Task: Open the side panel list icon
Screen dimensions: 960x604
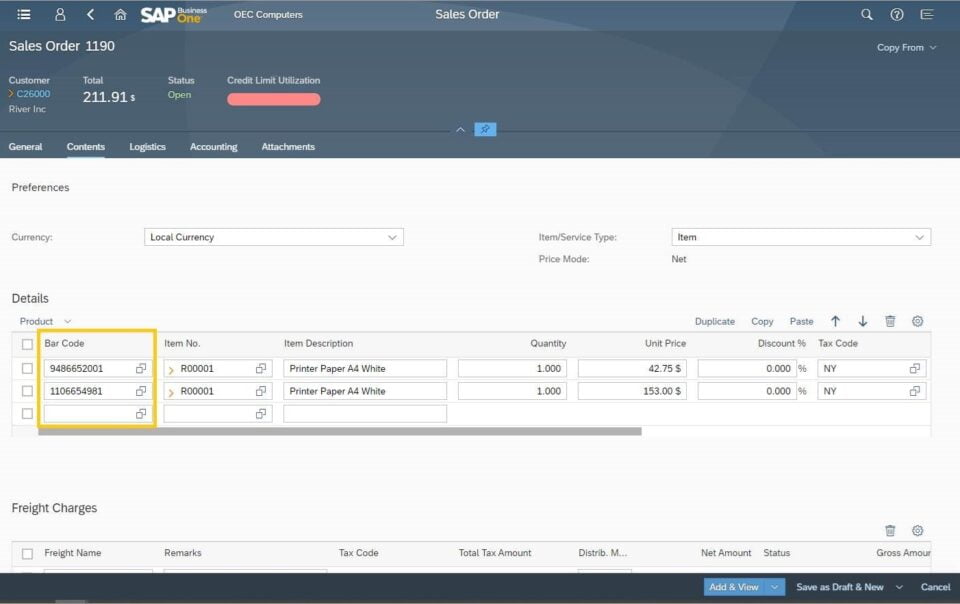Action: 927,14
